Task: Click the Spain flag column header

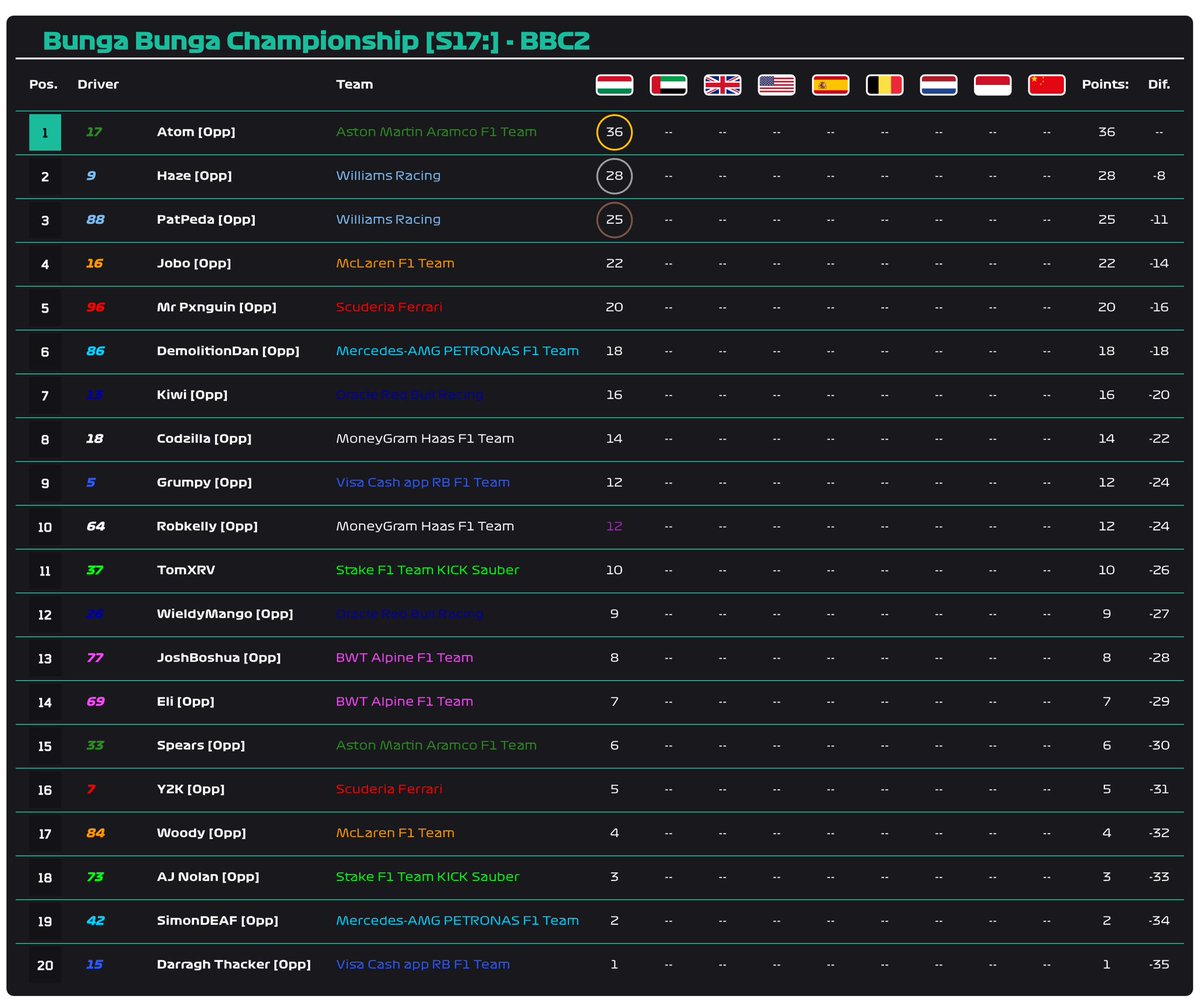Action: (x=830, y=85)
